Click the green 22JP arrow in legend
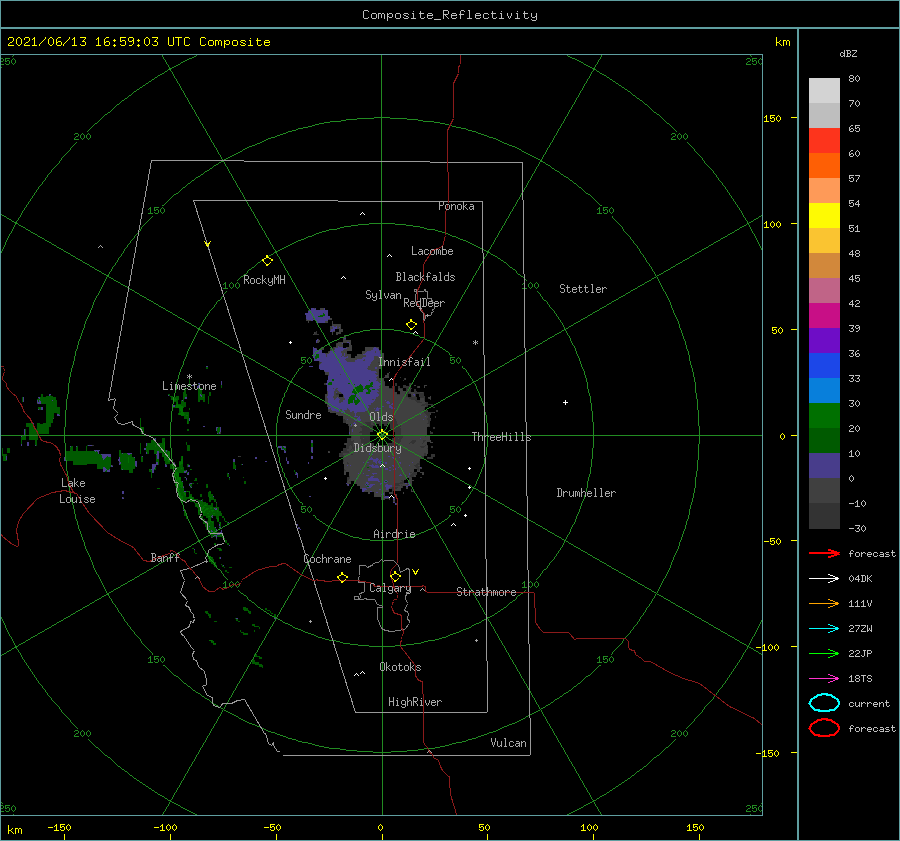 click(824, 653)
